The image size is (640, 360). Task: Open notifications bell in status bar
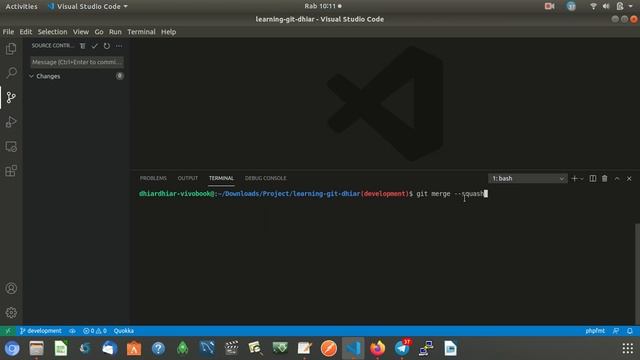pyautogui.click(x=630, y=331)
